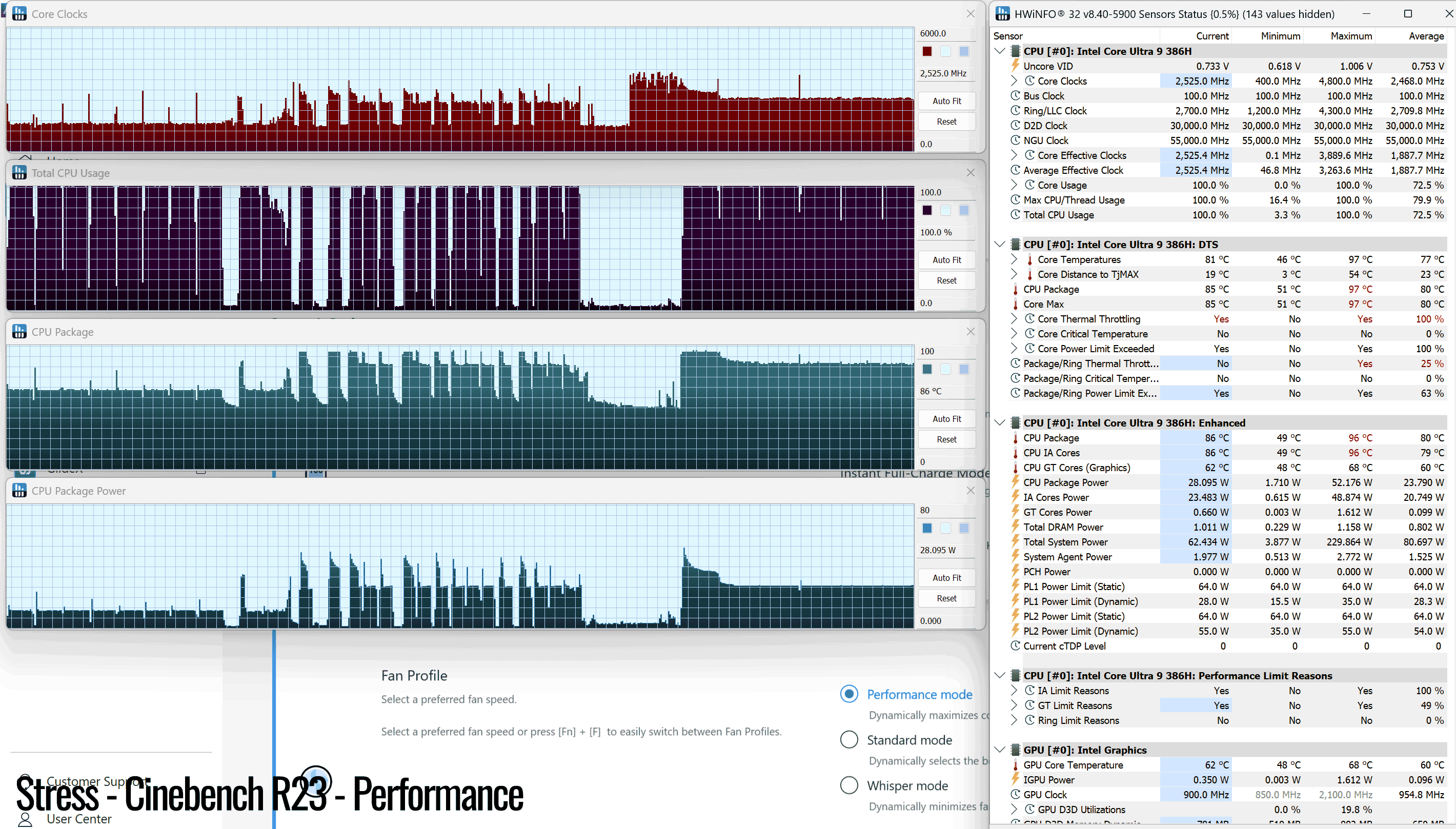Image resolution: width=1456 pixels, height=829 pixels.
Task: Click Auto Fit in Core Clocks graph
Action: pyautogui.click(x=946, y=101)
